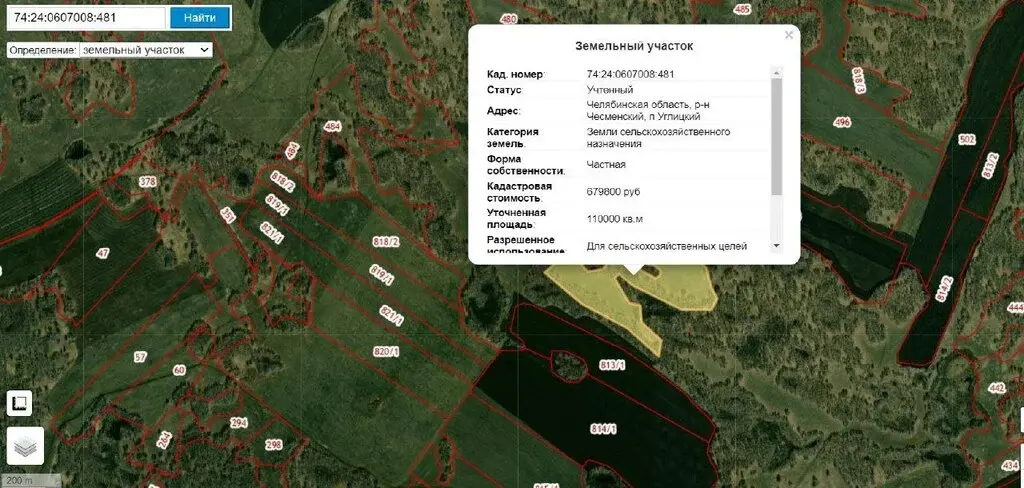Screen dimensions: 1024x488
Task: Click the Для сельскохозяйственных целей text
Action: pyautogui.click(x=667, y=246)
